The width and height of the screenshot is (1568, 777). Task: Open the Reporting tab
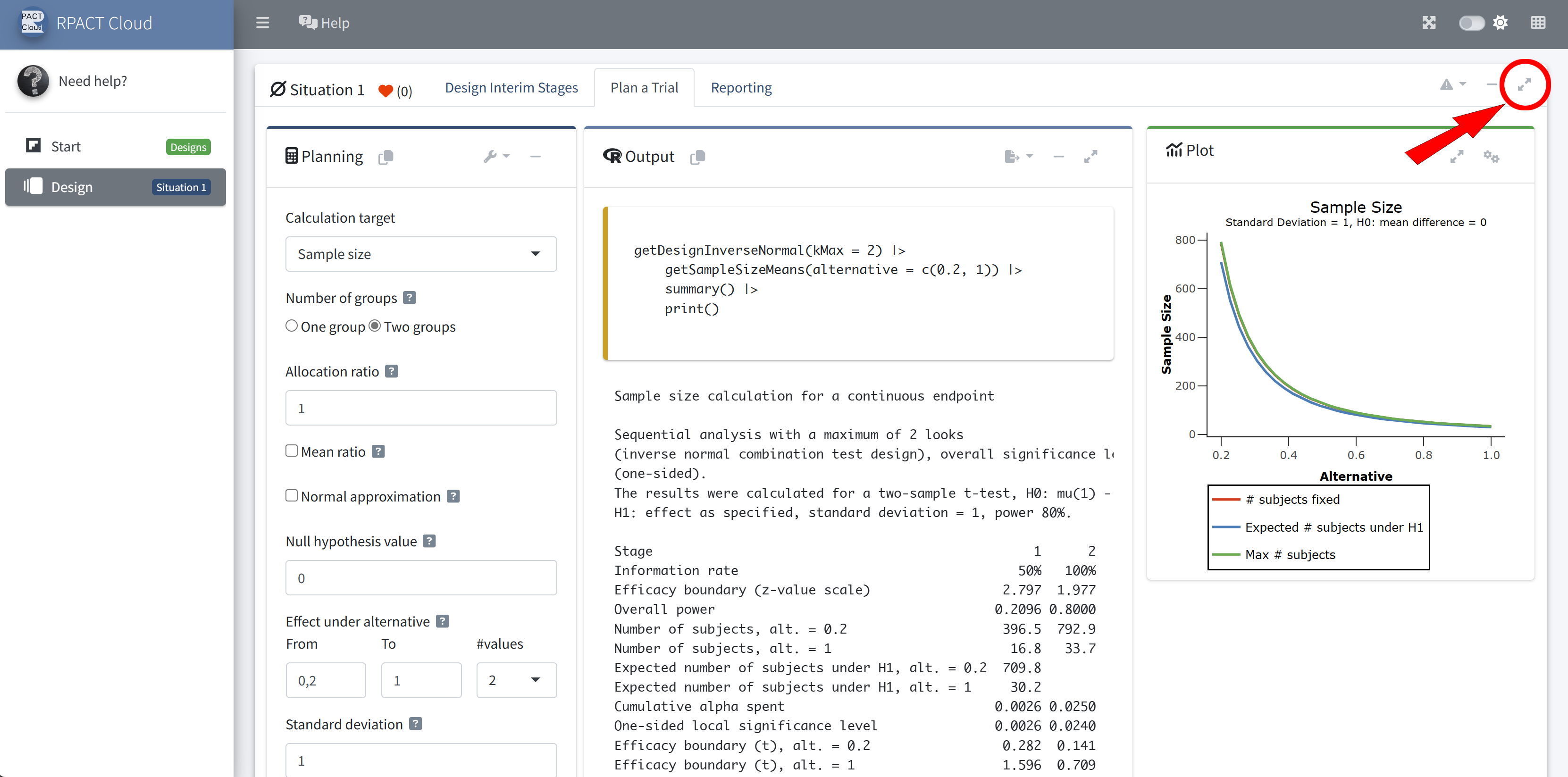click(741, 88)
